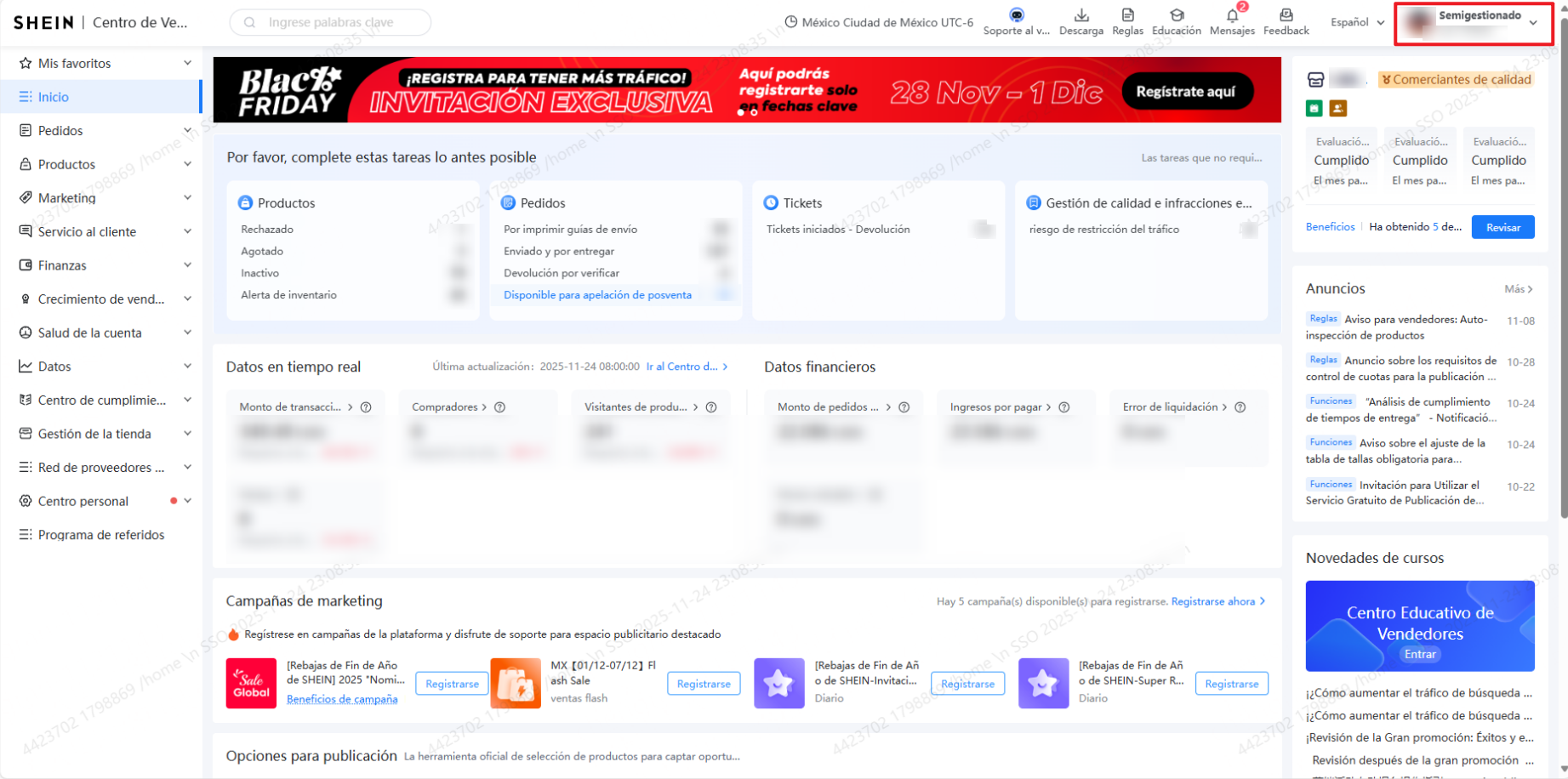Open the Soporte support chat icon
Screen dimensions: 1568x779
pyautogui.click(x=1016, y=15)
